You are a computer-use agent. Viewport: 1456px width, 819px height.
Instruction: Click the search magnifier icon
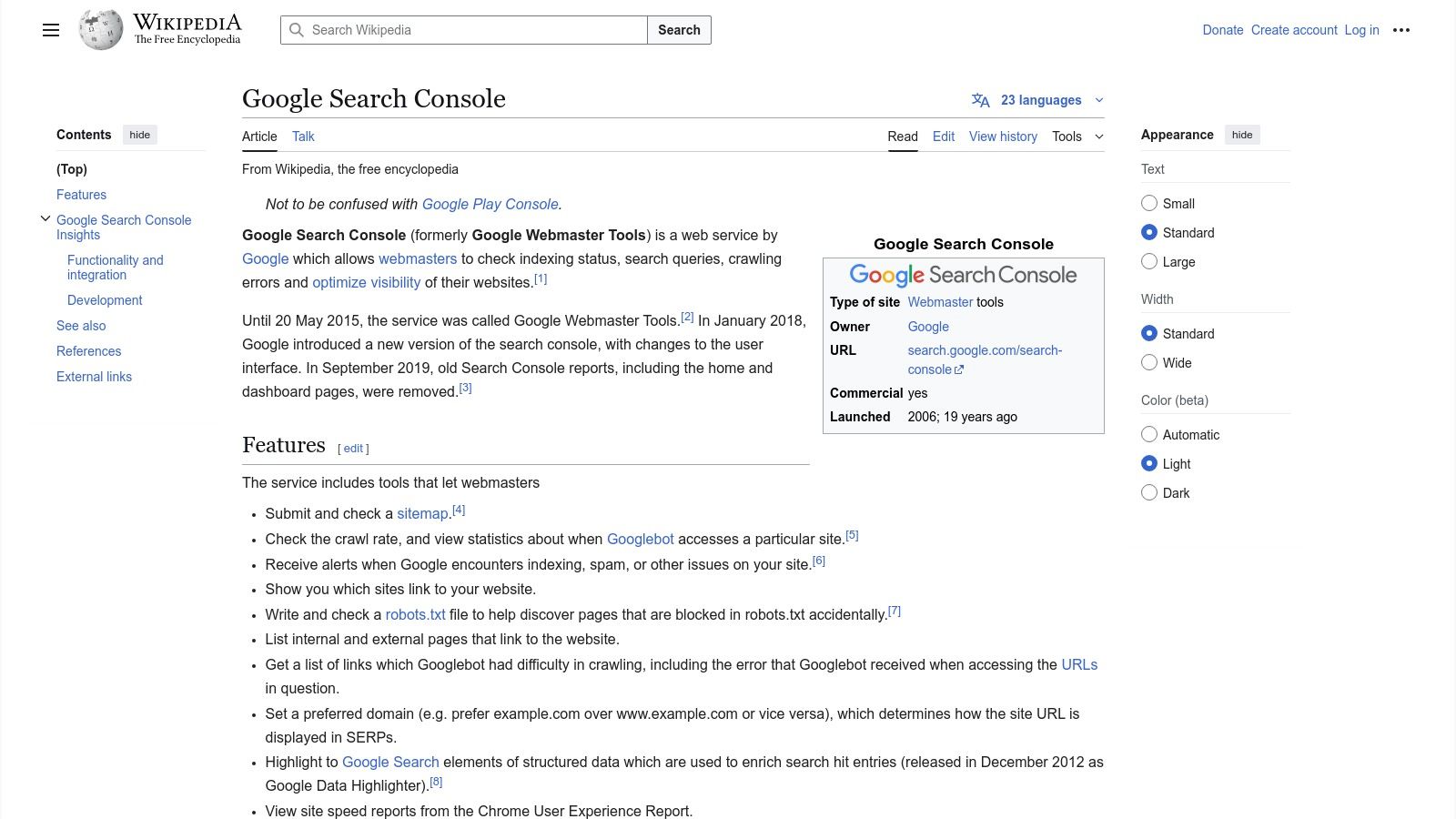pos(297,30)
